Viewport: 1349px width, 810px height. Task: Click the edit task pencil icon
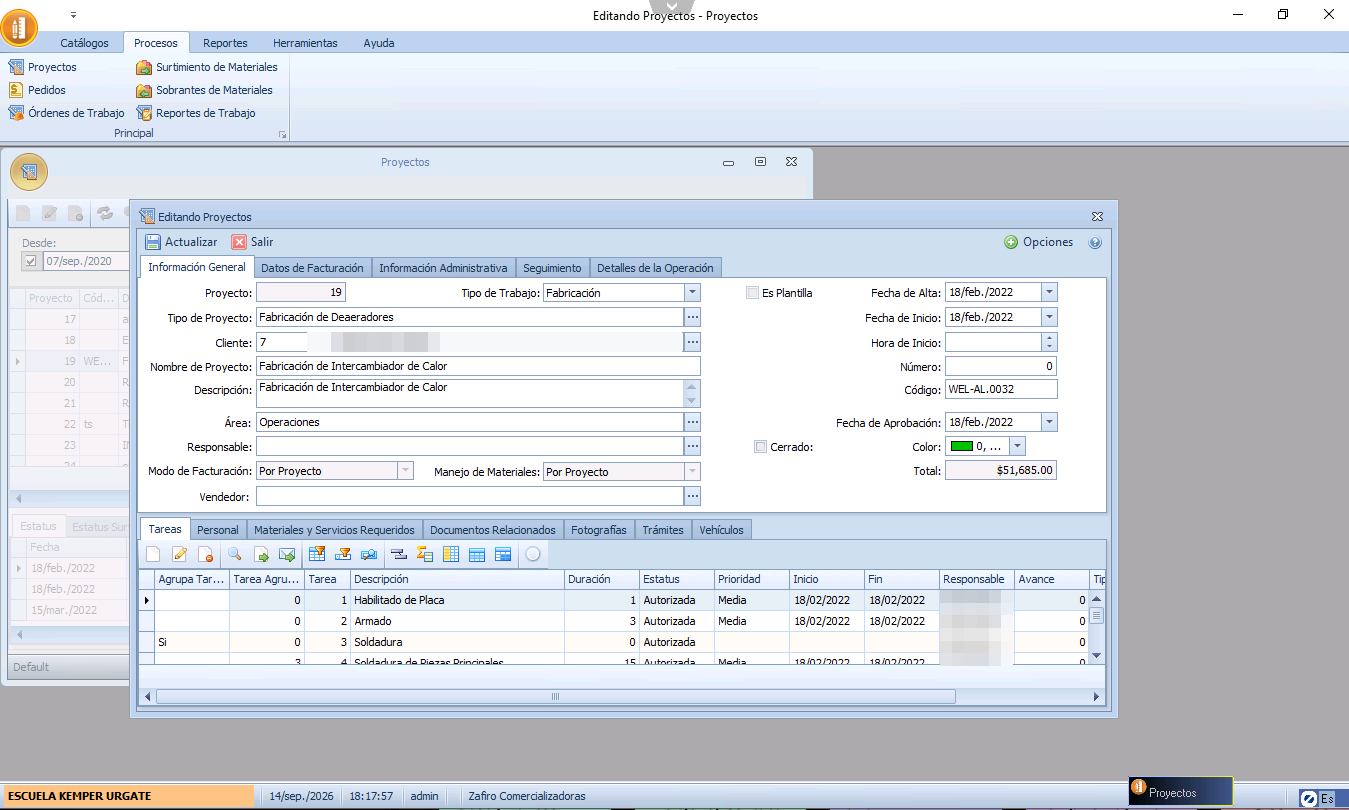point(180,554)
